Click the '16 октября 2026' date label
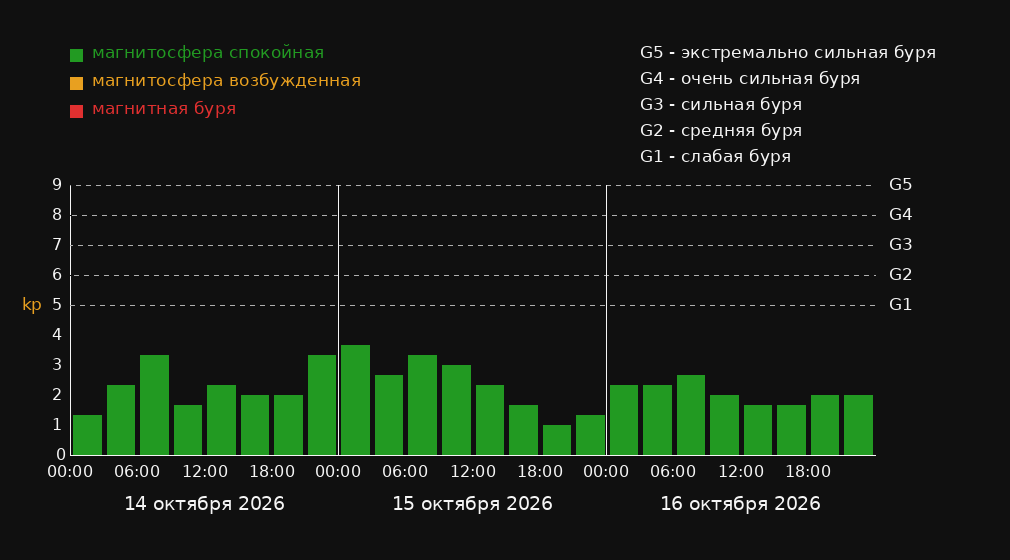 [x=740, y=504]
